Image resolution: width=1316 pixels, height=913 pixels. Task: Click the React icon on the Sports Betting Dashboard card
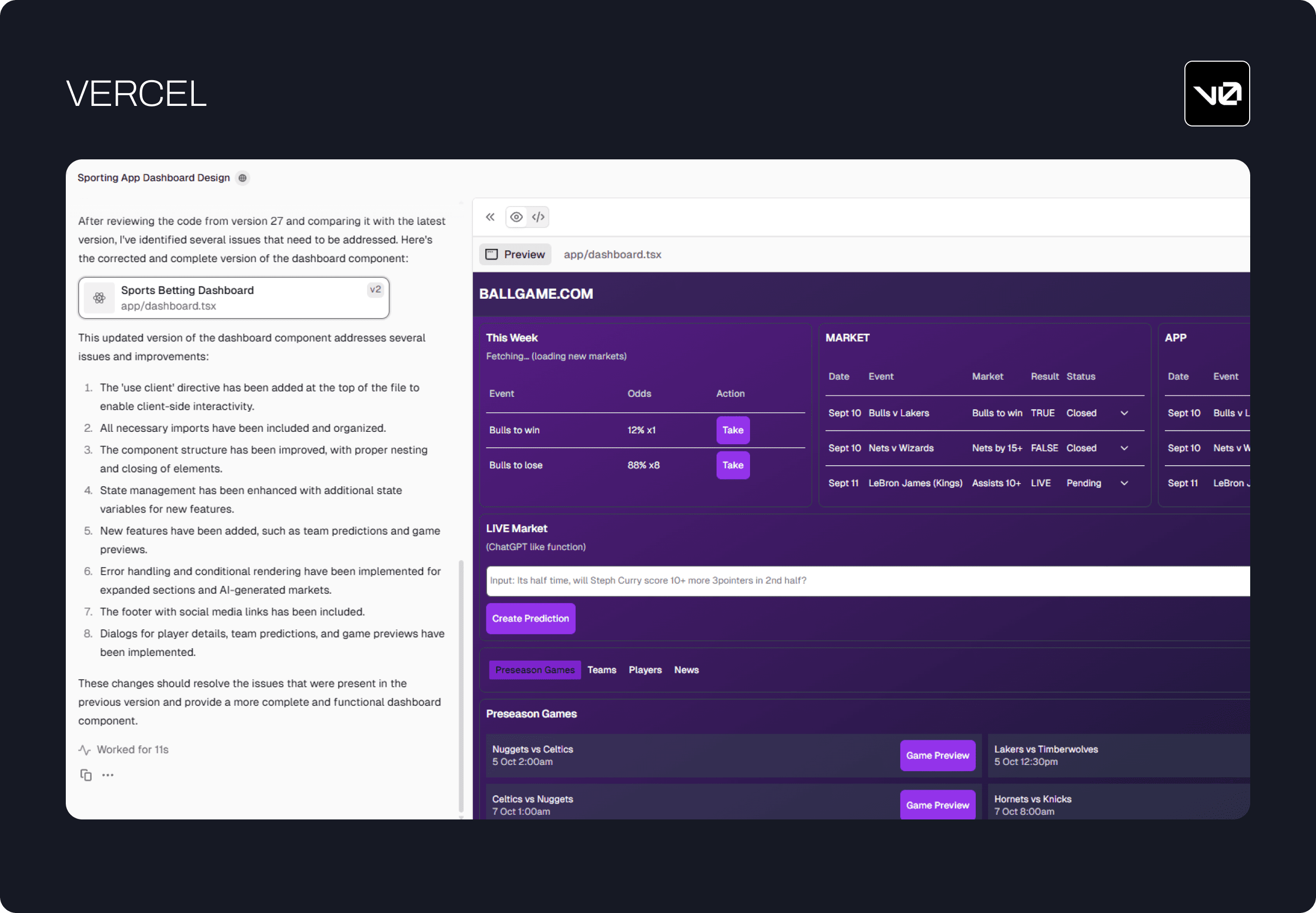click(x=100, y=298)
